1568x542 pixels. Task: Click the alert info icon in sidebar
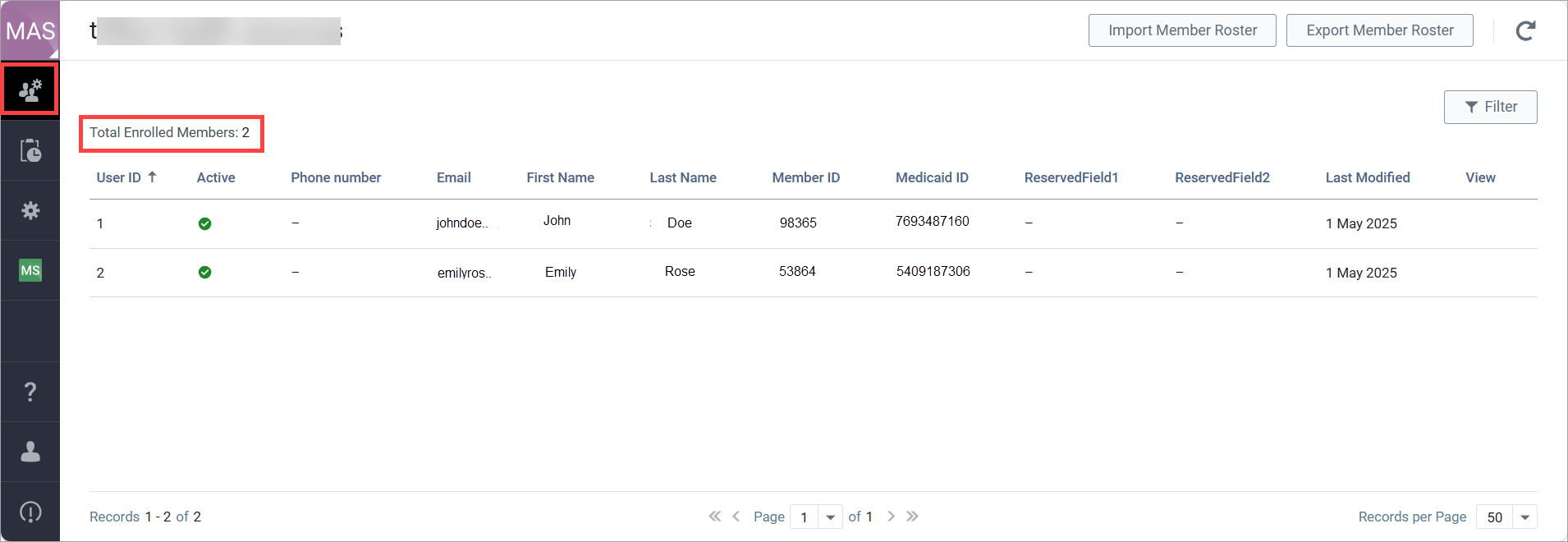pos(30,512)
